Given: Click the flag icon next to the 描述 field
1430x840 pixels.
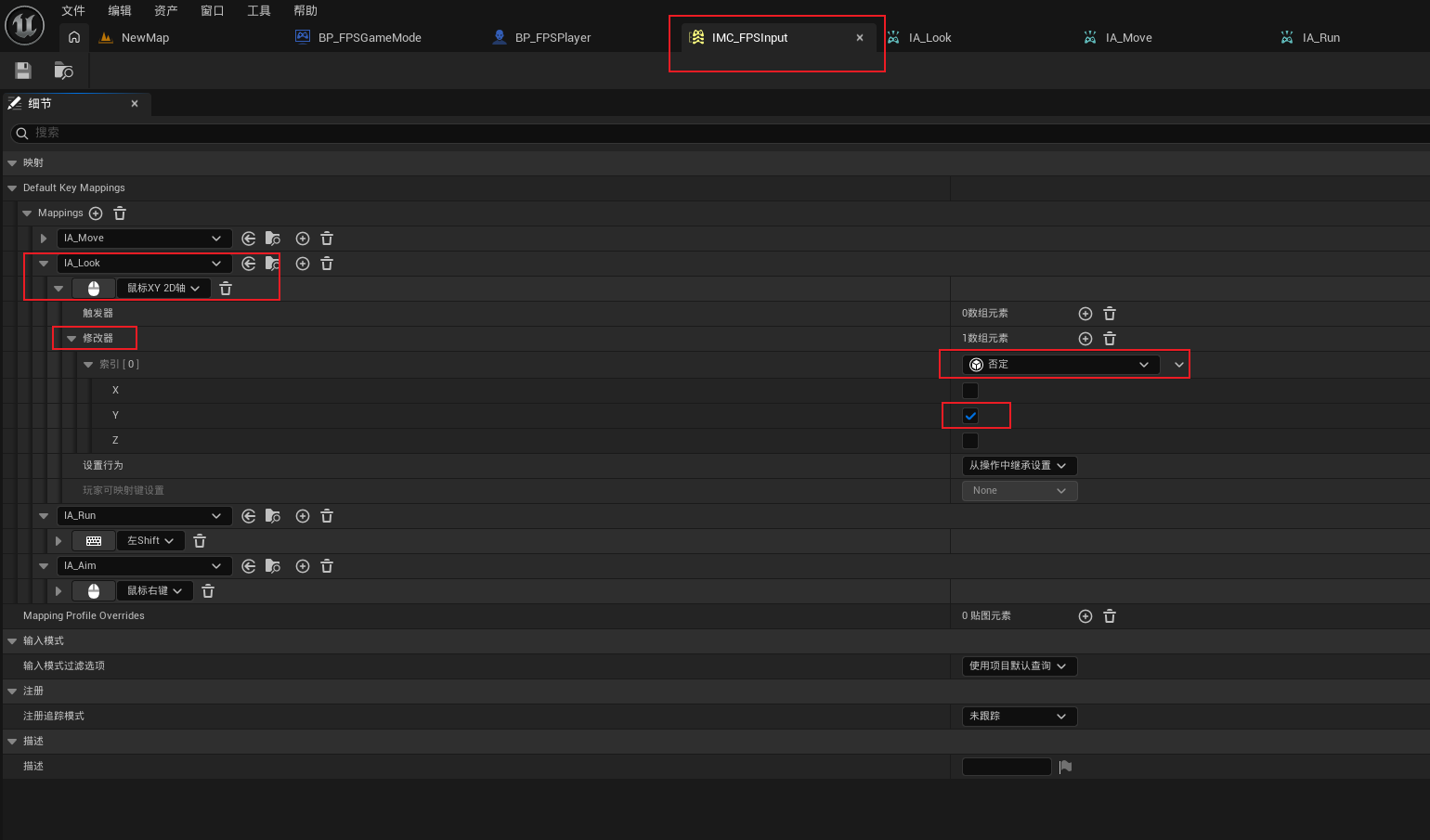Looking at the screenshot, I should (x=1065, y=767).
